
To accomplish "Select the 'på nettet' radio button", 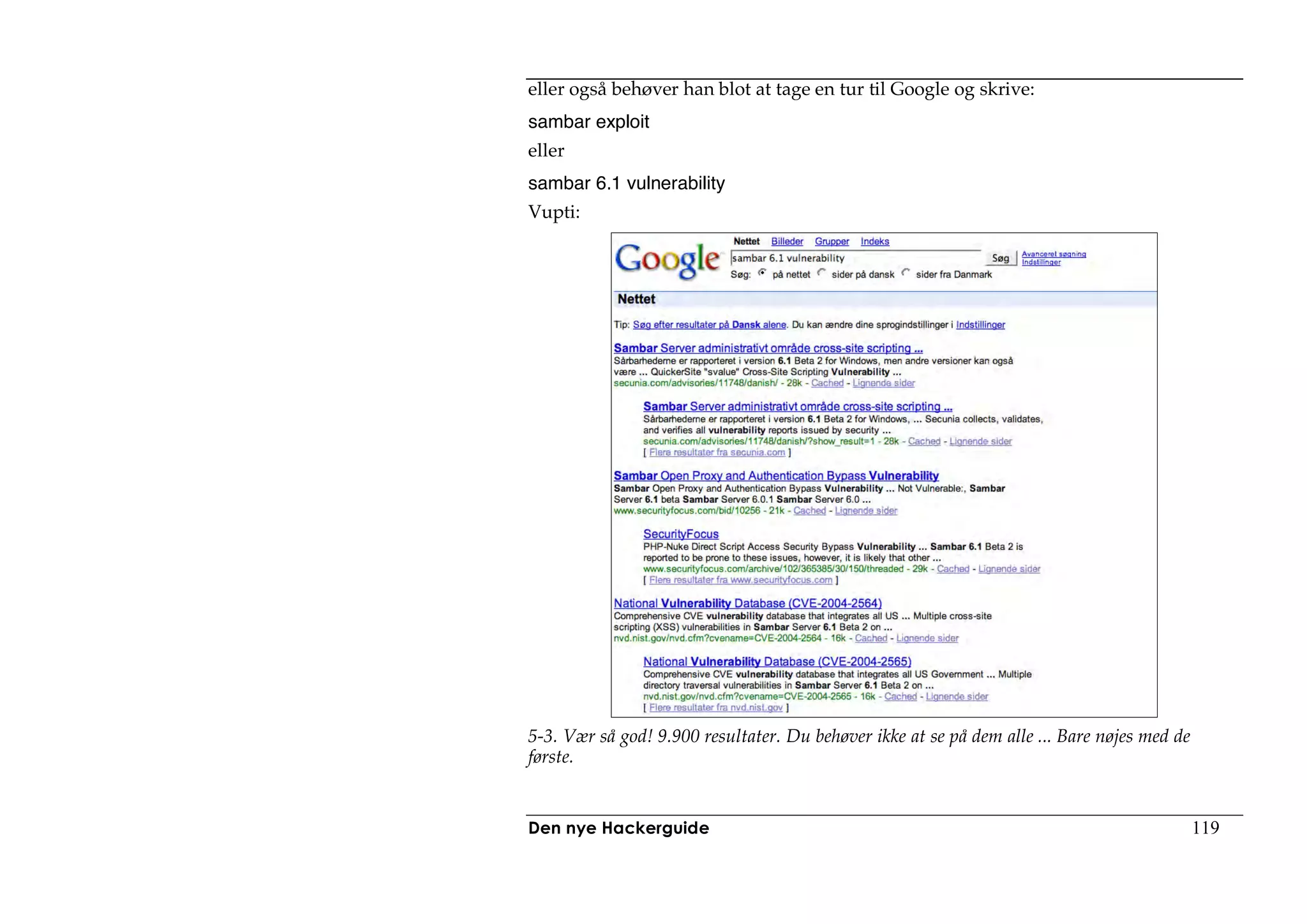I will [762, 273].
